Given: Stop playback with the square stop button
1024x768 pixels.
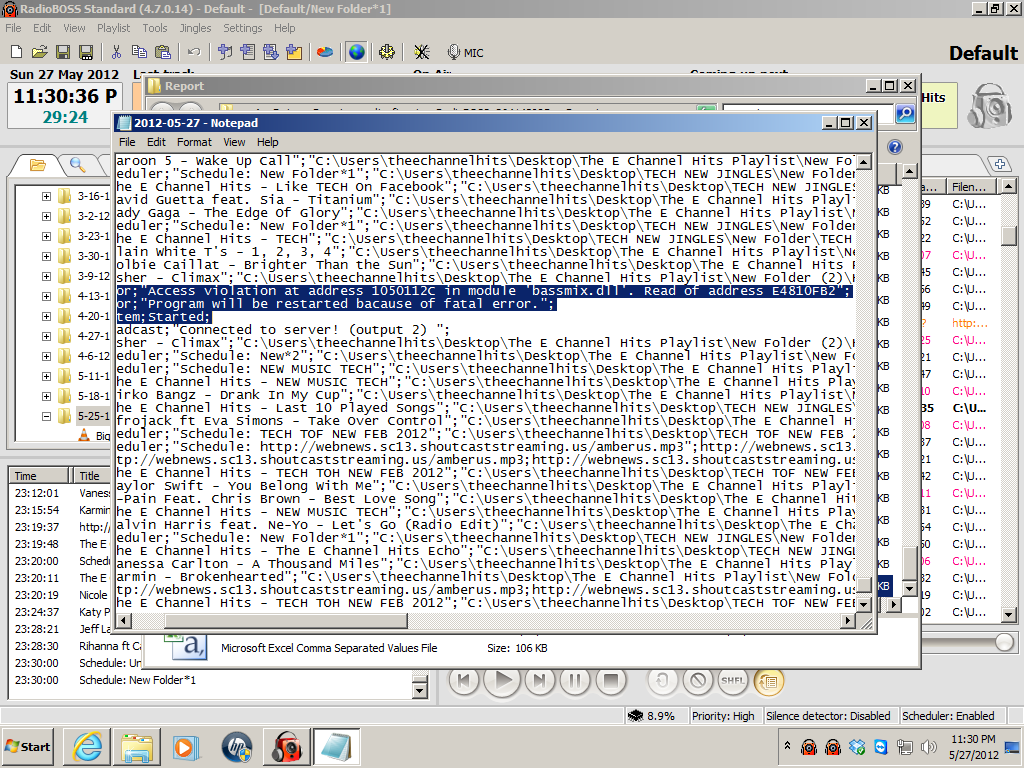Looking at the screenshot, I should [x=611, y=681].
